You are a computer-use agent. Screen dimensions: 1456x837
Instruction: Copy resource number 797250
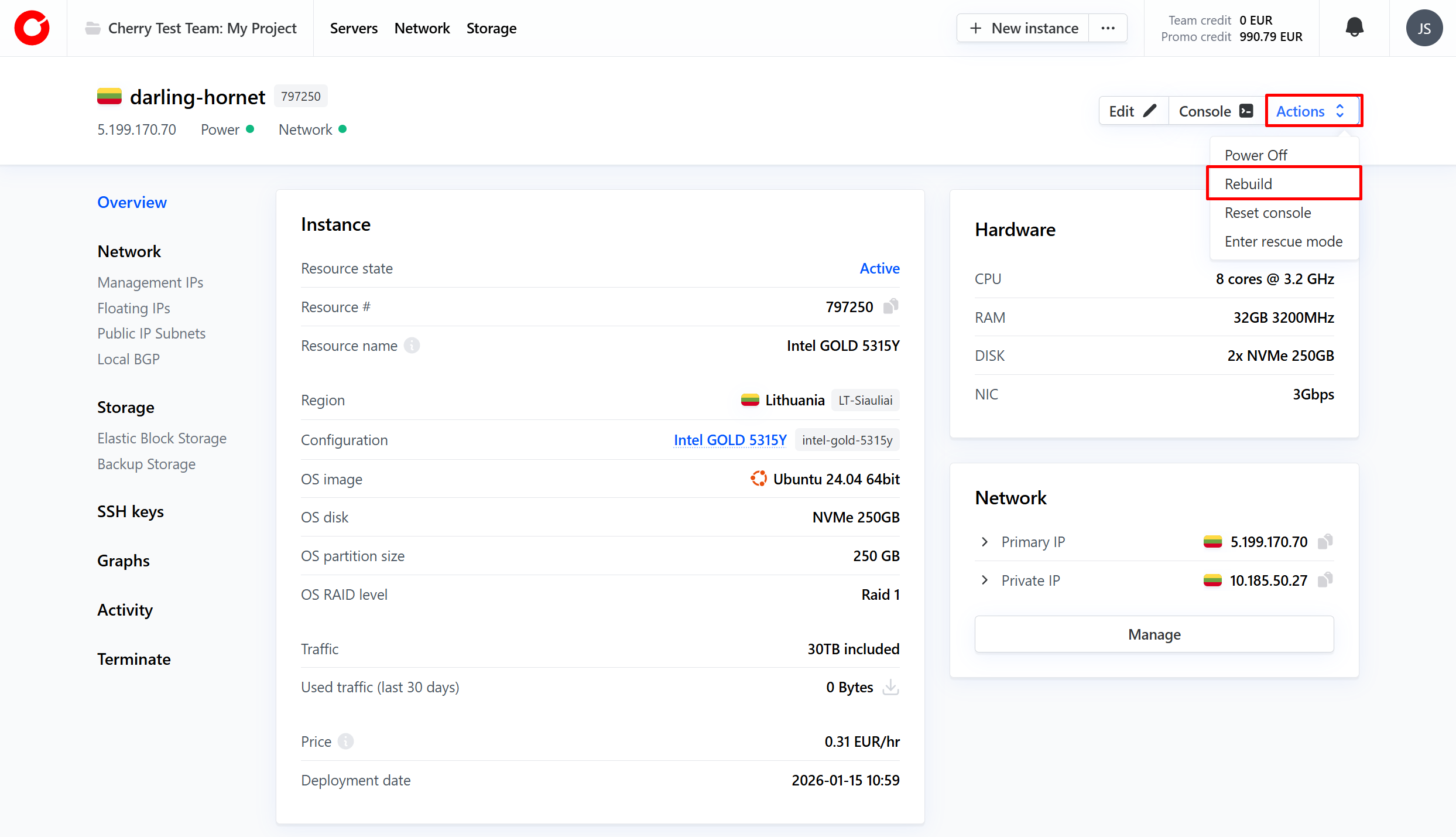pyautogui.click(x=890, y=306)
